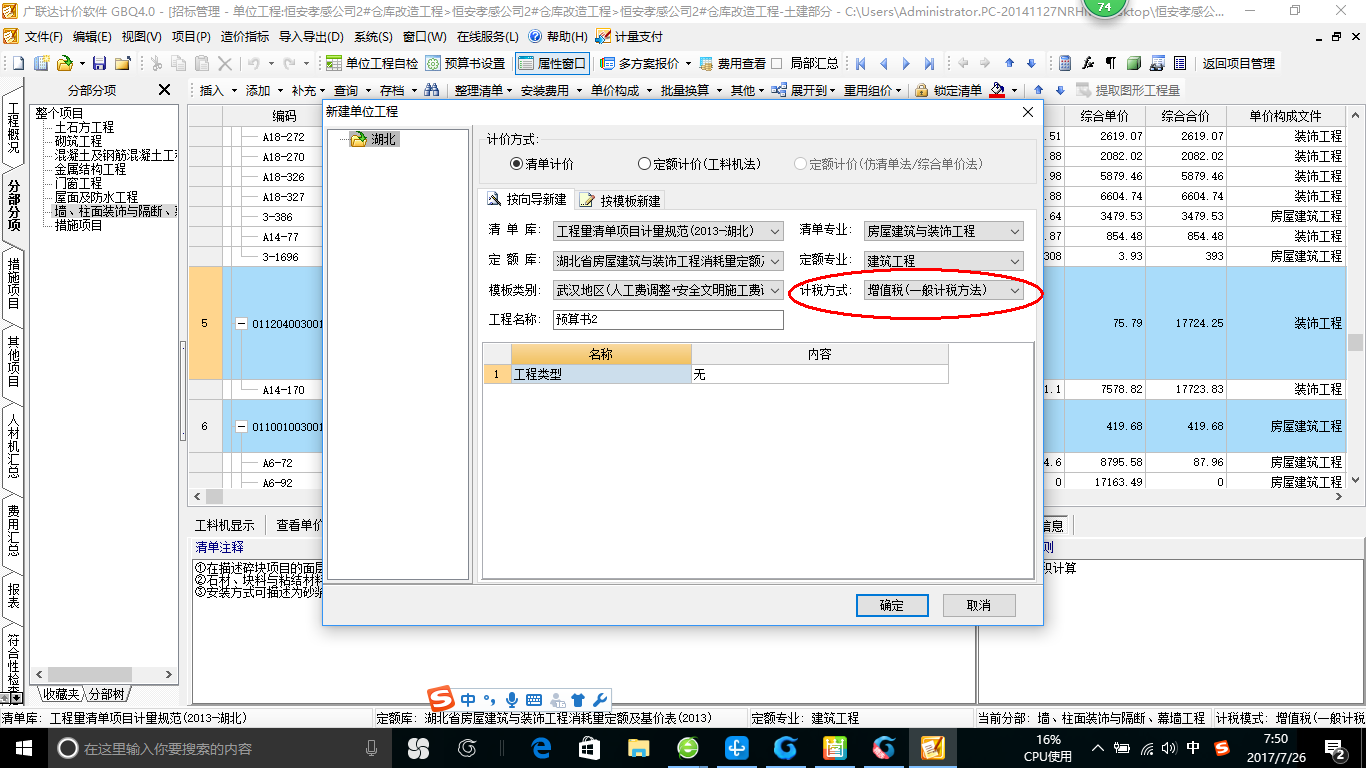
Task: Click the blue save disk icon
Action: (x=99, y=63)
